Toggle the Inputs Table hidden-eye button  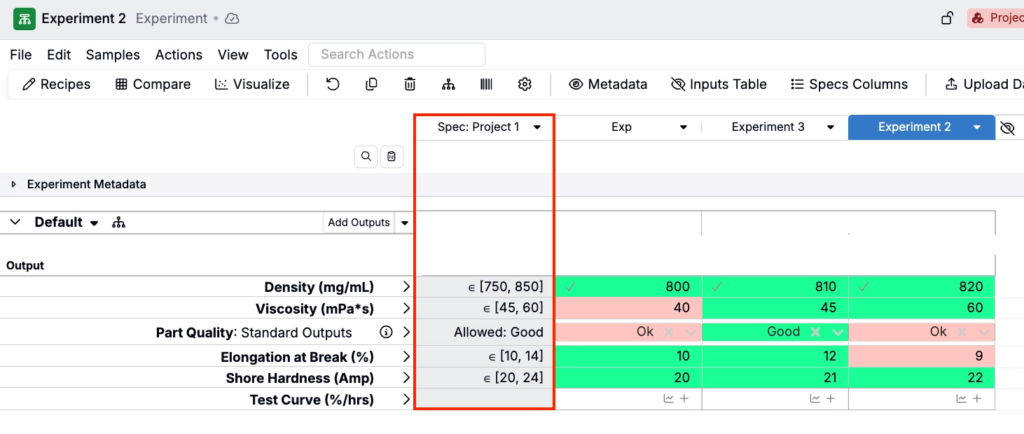[x=718, y=85]
